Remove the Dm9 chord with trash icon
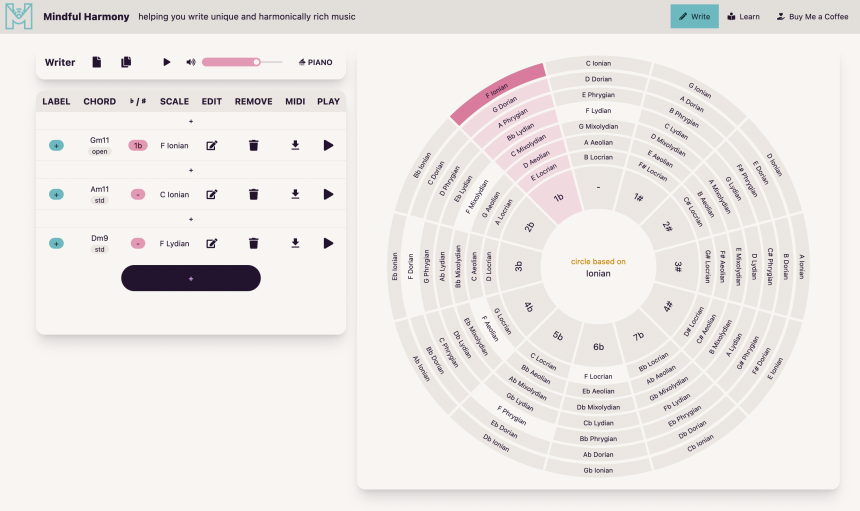 (x=254, y=243)
